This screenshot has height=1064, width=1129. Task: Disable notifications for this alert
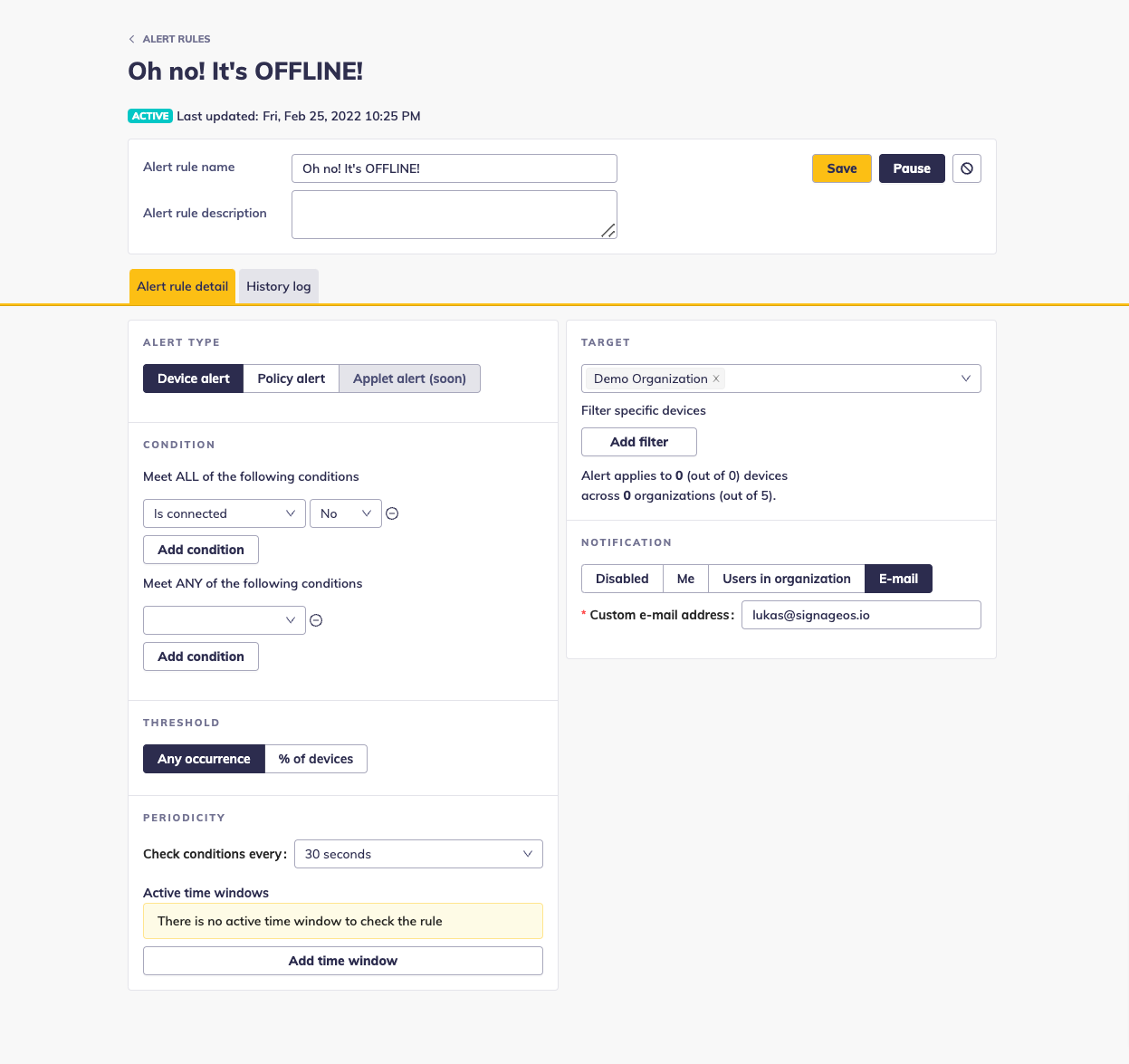pos(622,579)
